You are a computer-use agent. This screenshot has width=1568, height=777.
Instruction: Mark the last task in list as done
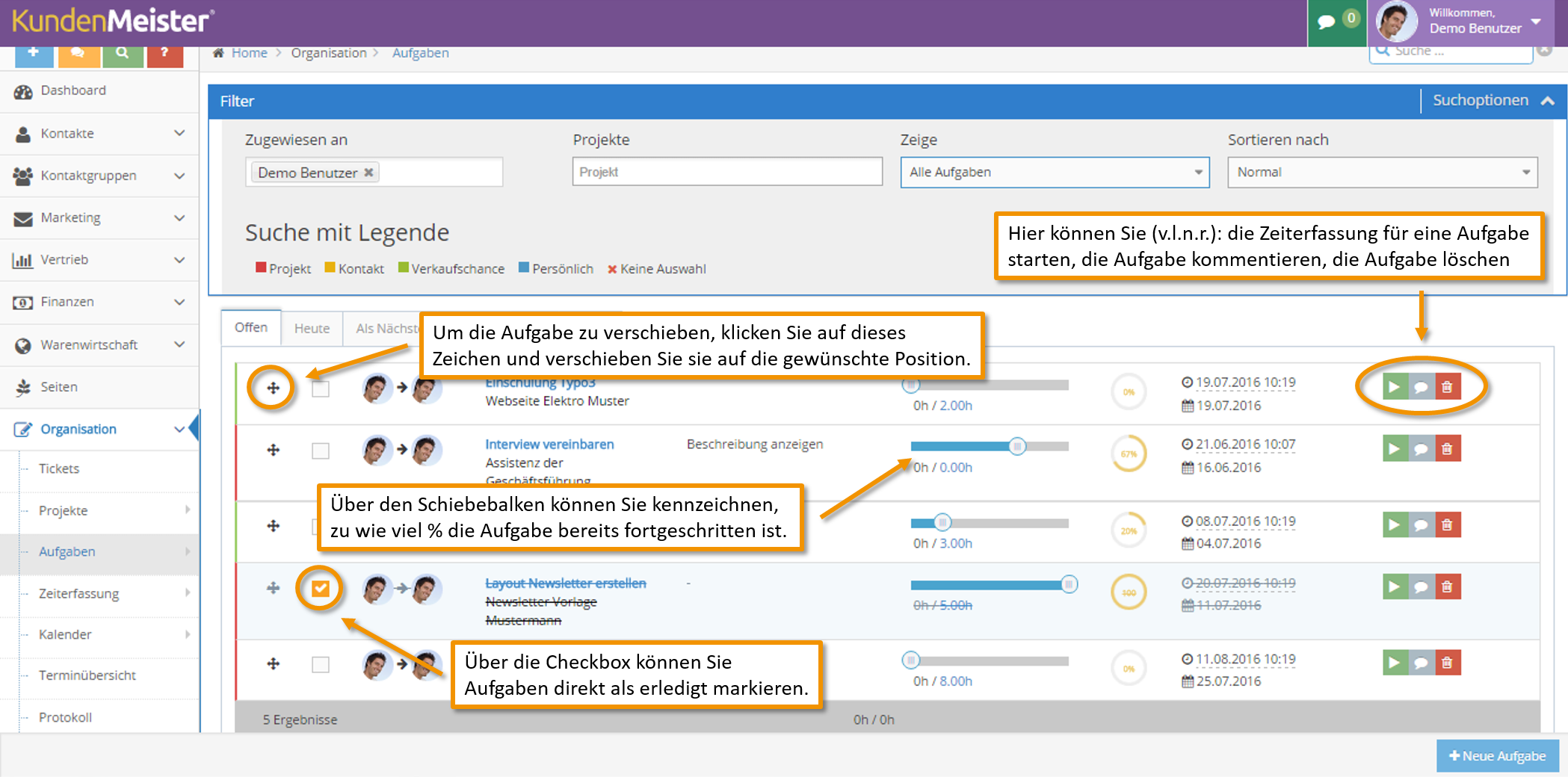pyautogui.click(x=321, y=664)
